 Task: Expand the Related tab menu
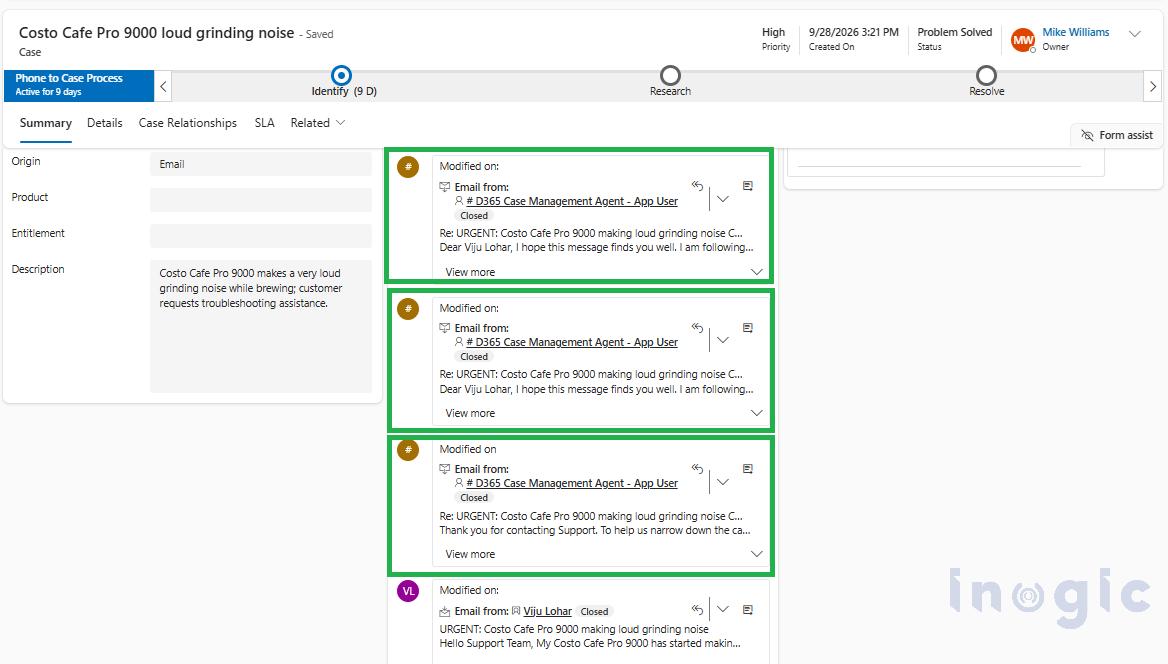tap(317, 123)
